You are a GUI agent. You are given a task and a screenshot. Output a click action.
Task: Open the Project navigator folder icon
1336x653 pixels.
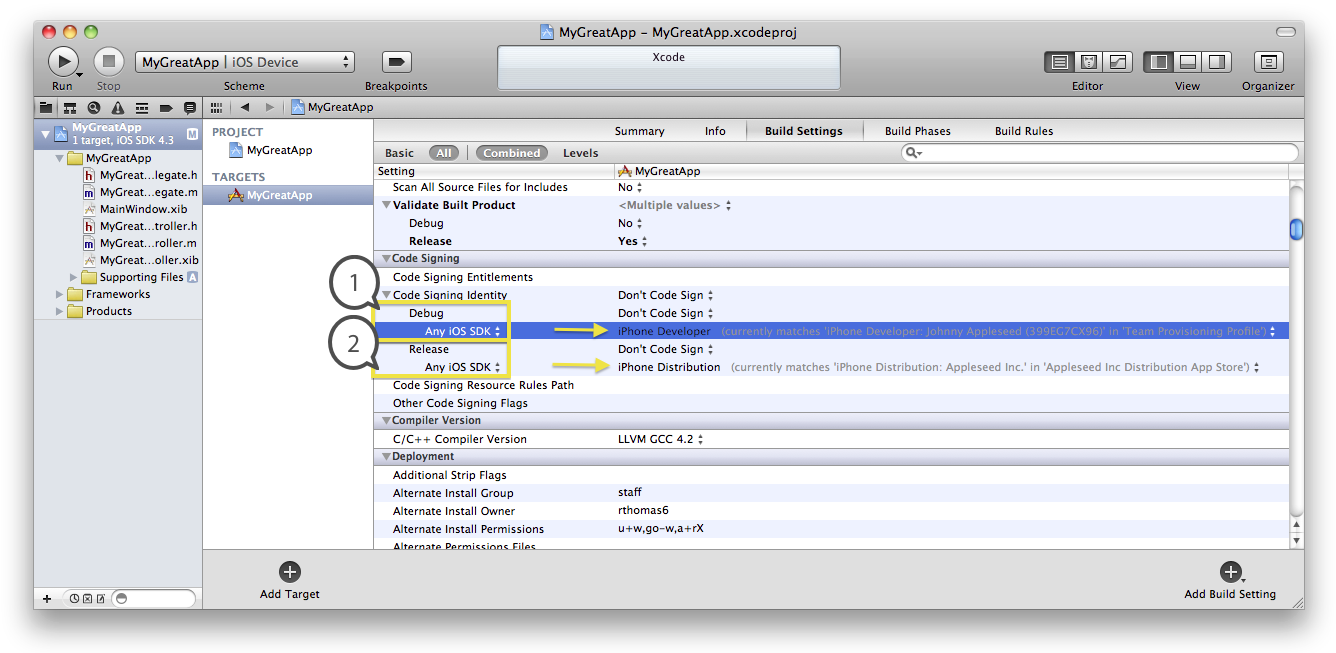click(x=46, y=108)
